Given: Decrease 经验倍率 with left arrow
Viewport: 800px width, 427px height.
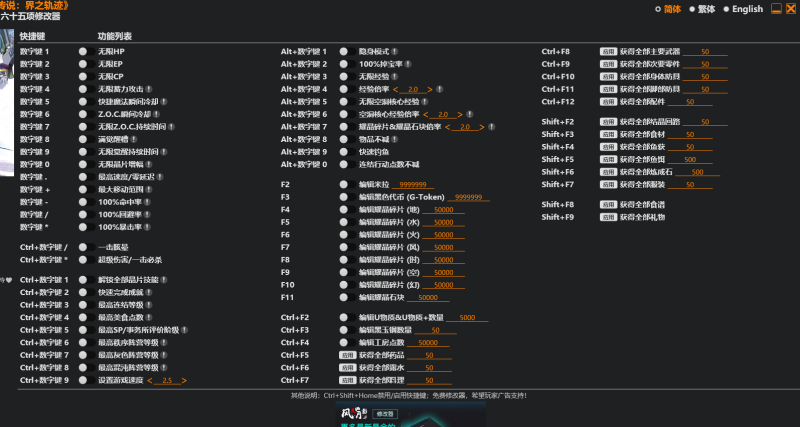Looking at the screenshot, I should [x=395, y=89].
